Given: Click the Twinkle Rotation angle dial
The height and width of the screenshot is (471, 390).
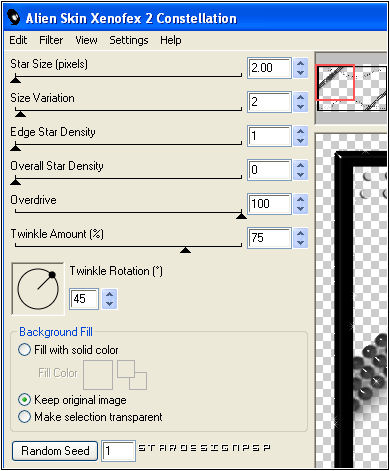Looking at the screenshot, I should click(x=38, y=289).
